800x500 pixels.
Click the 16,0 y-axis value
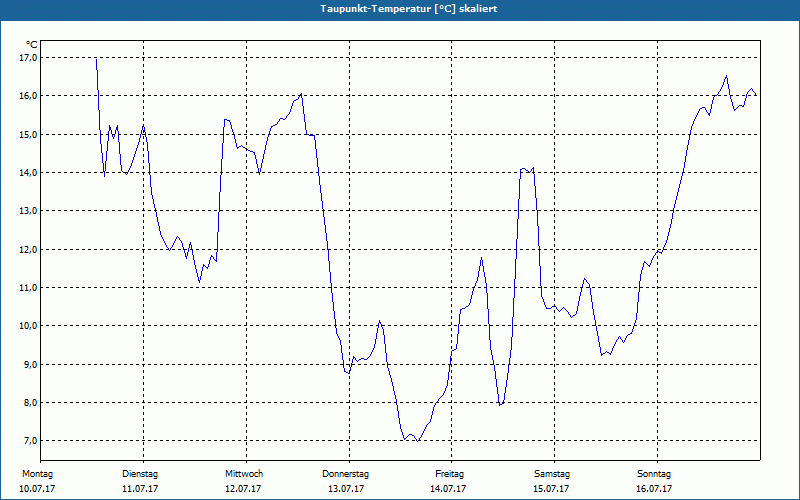pos(28,96)
